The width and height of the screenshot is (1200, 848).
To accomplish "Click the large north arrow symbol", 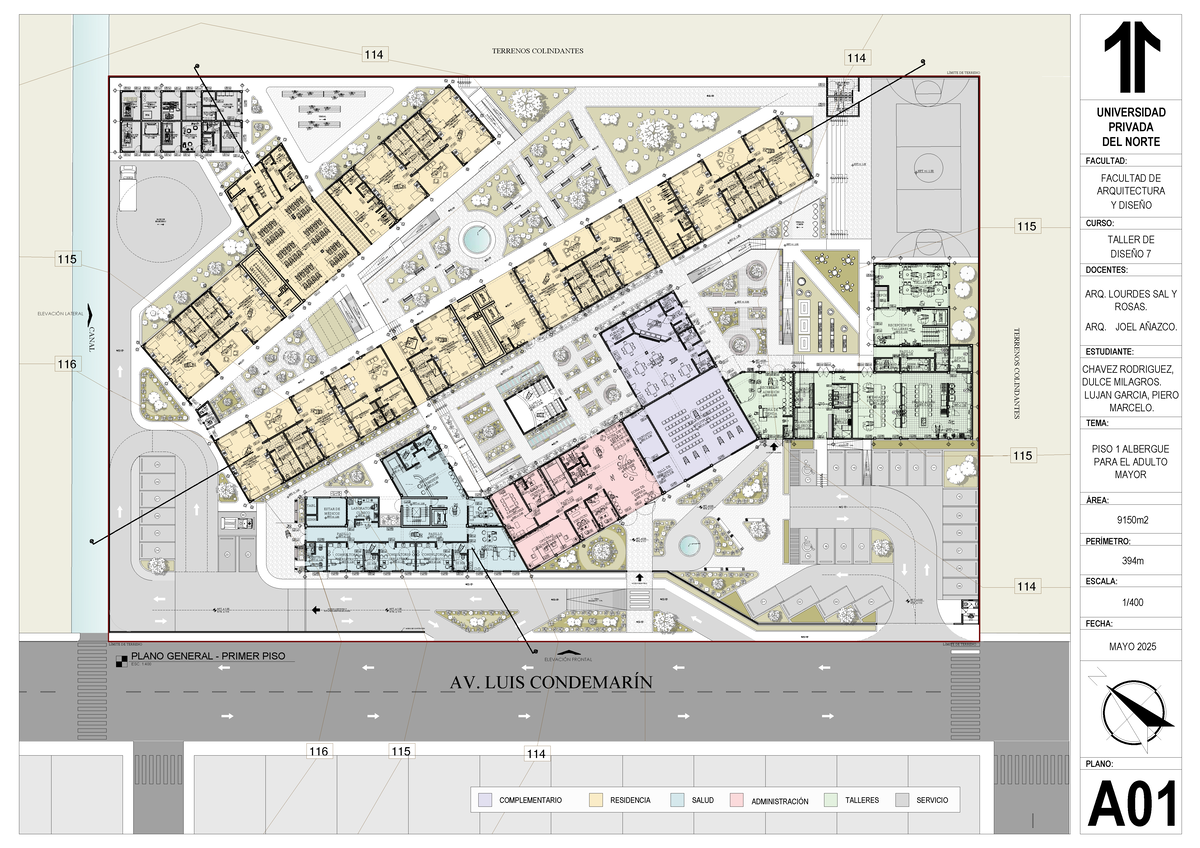I will [x=1131, y=58].
